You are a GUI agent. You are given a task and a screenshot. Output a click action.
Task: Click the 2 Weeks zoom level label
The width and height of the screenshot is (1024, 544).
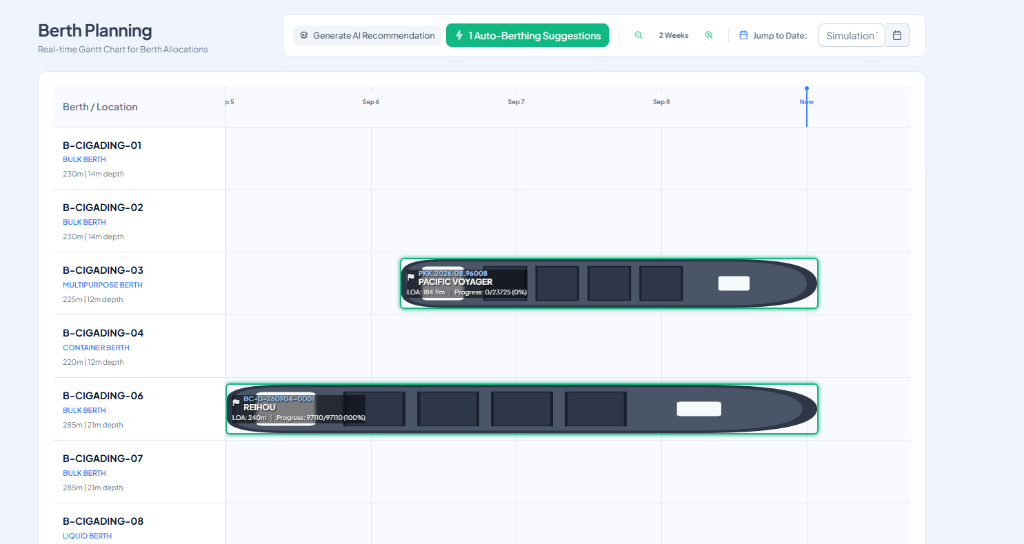click(x=673, y=35)
